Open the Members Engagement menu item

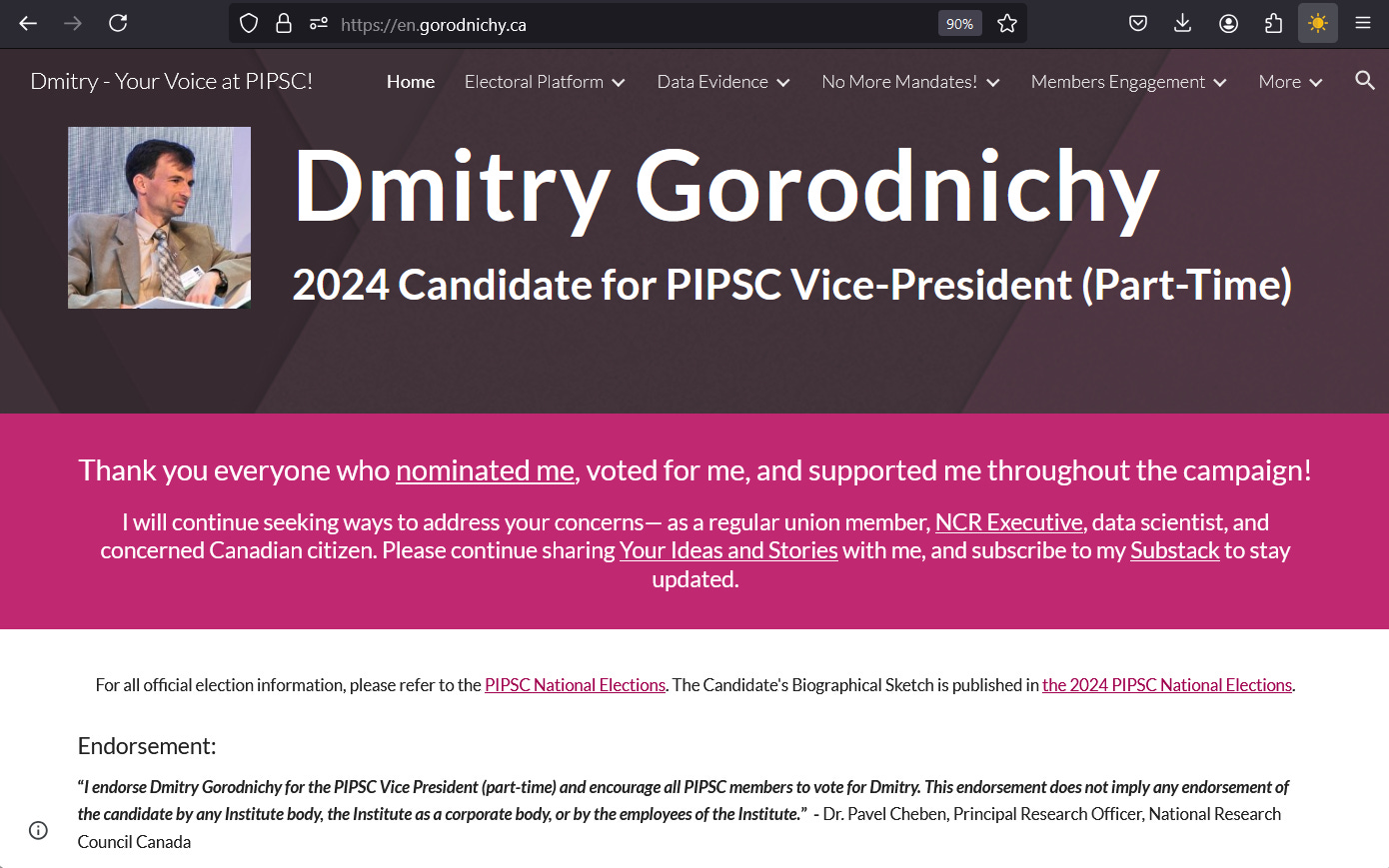pos(1118,82)
